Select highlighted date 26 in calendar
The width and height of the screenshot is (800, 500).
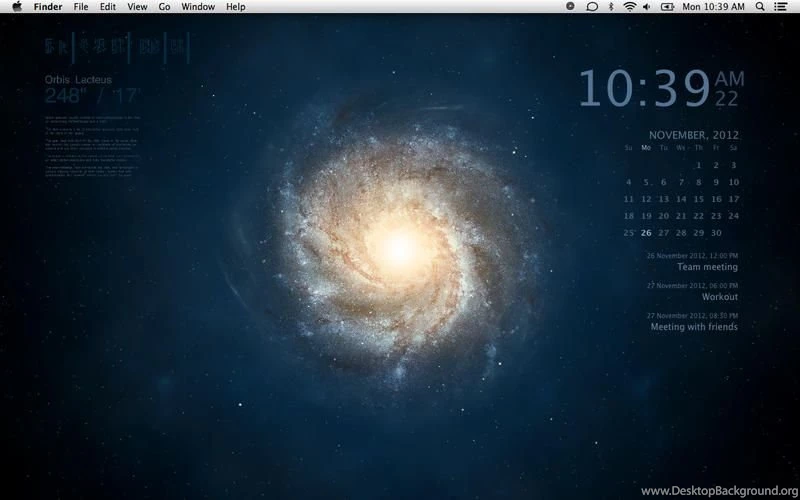(x=646, y=233)
